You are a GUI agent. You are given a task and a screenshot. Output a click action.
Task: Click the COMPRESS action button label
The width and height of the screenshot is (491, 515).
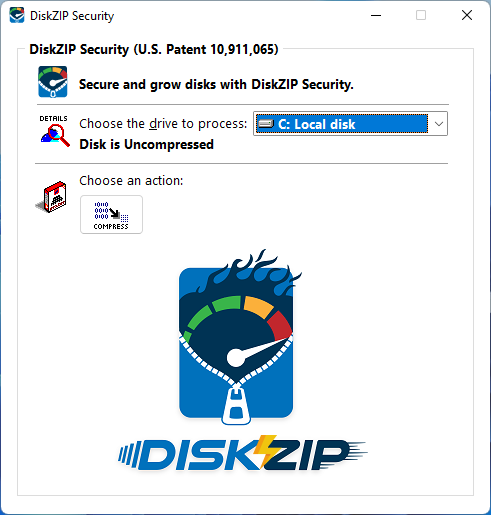(111, 227)
